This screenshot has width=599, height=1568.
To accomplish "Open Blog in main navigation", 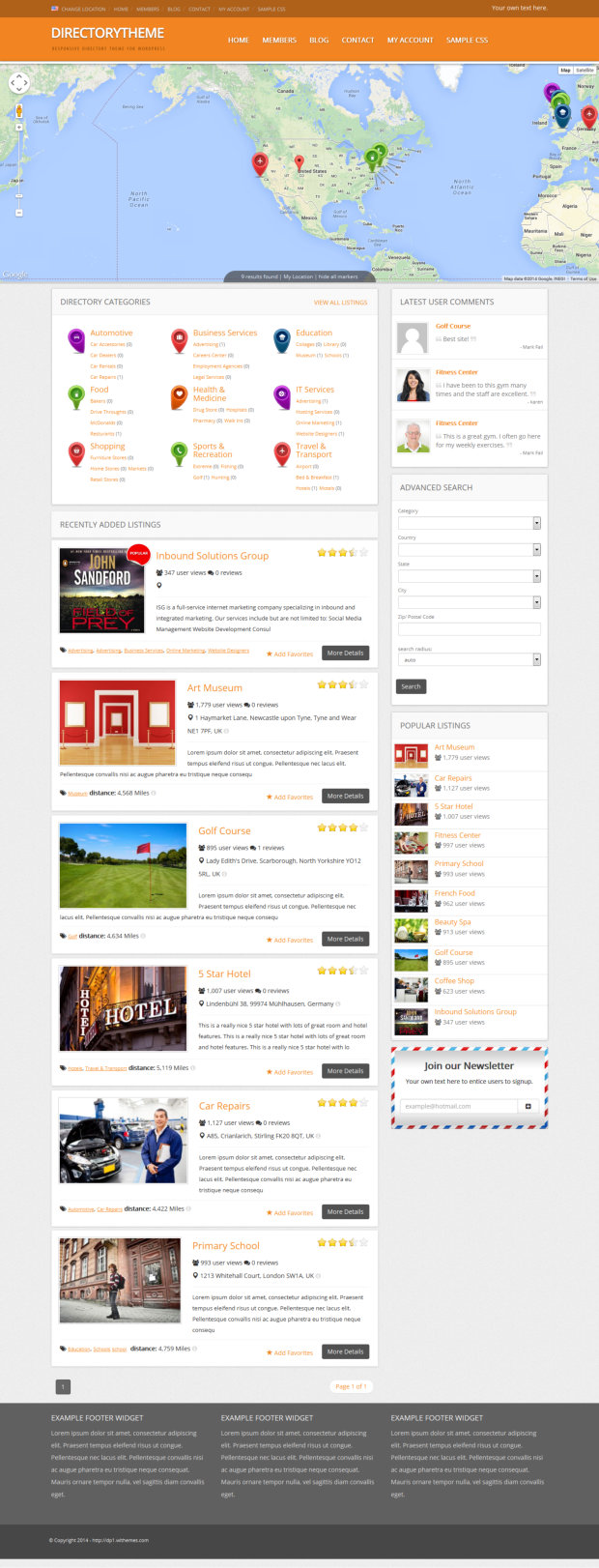I will click(x=319, y=40).
